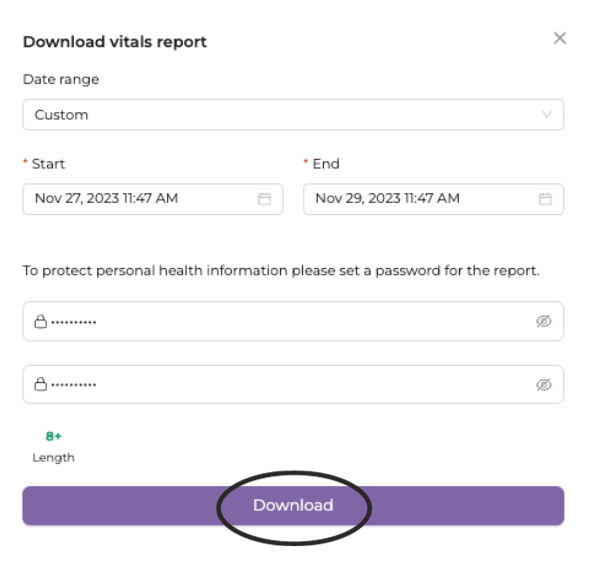Screen dimensions: 603x579
Task: Click the lock icon in first password field
Action: (x=40, y=321)
